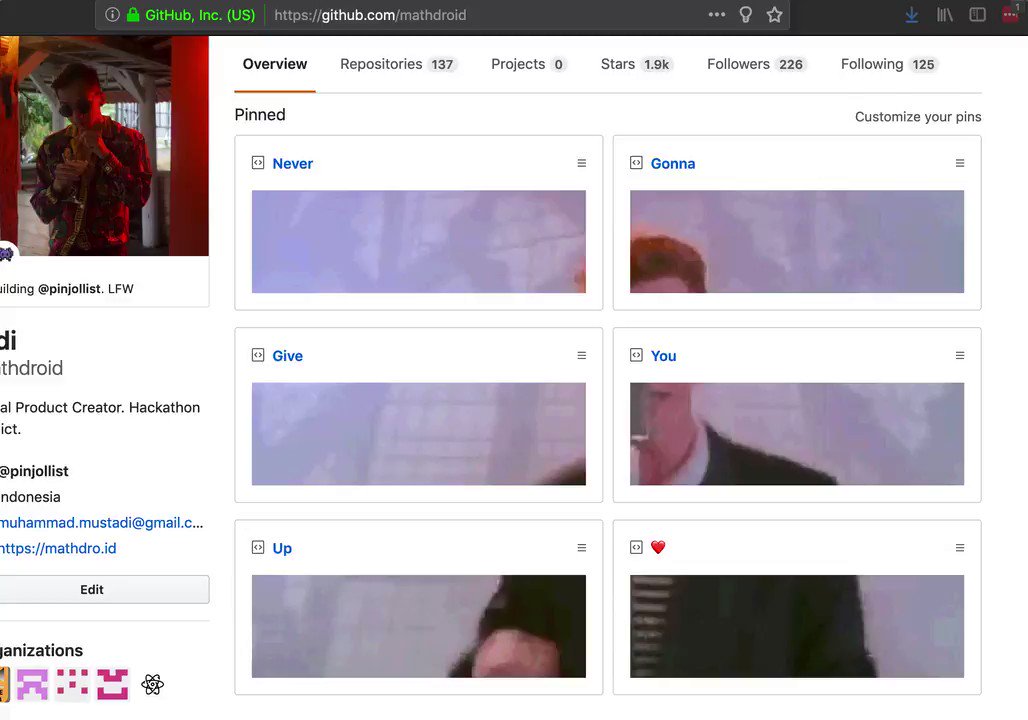Image resolution: width=1028 pixels, height=720 pixels.
Task: Click the repository icon beside Gonna
Action: tap(636, 163)
